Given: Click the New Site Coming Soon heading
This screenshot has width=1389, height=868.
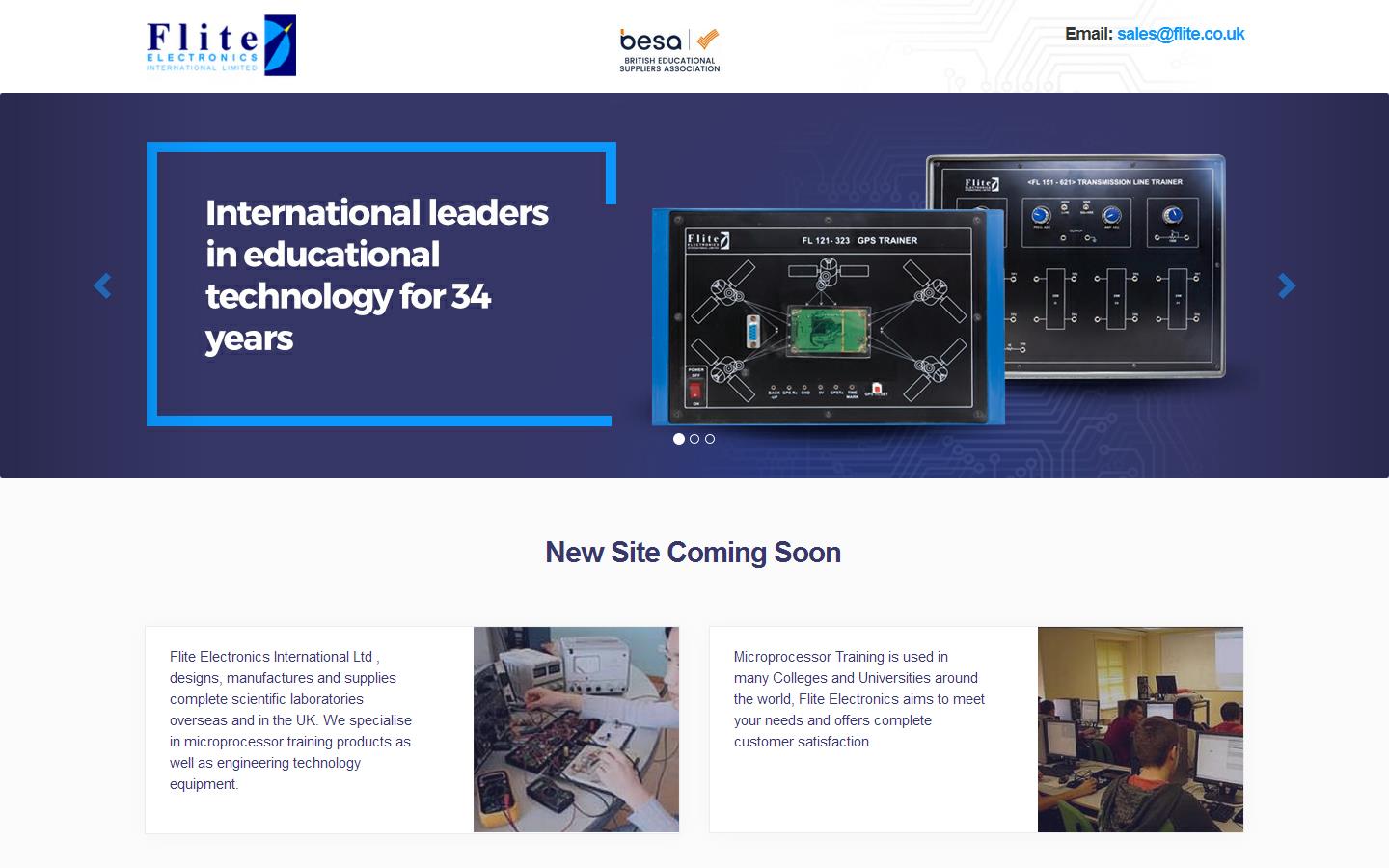Looking at the screenshot, I should 694,554.
